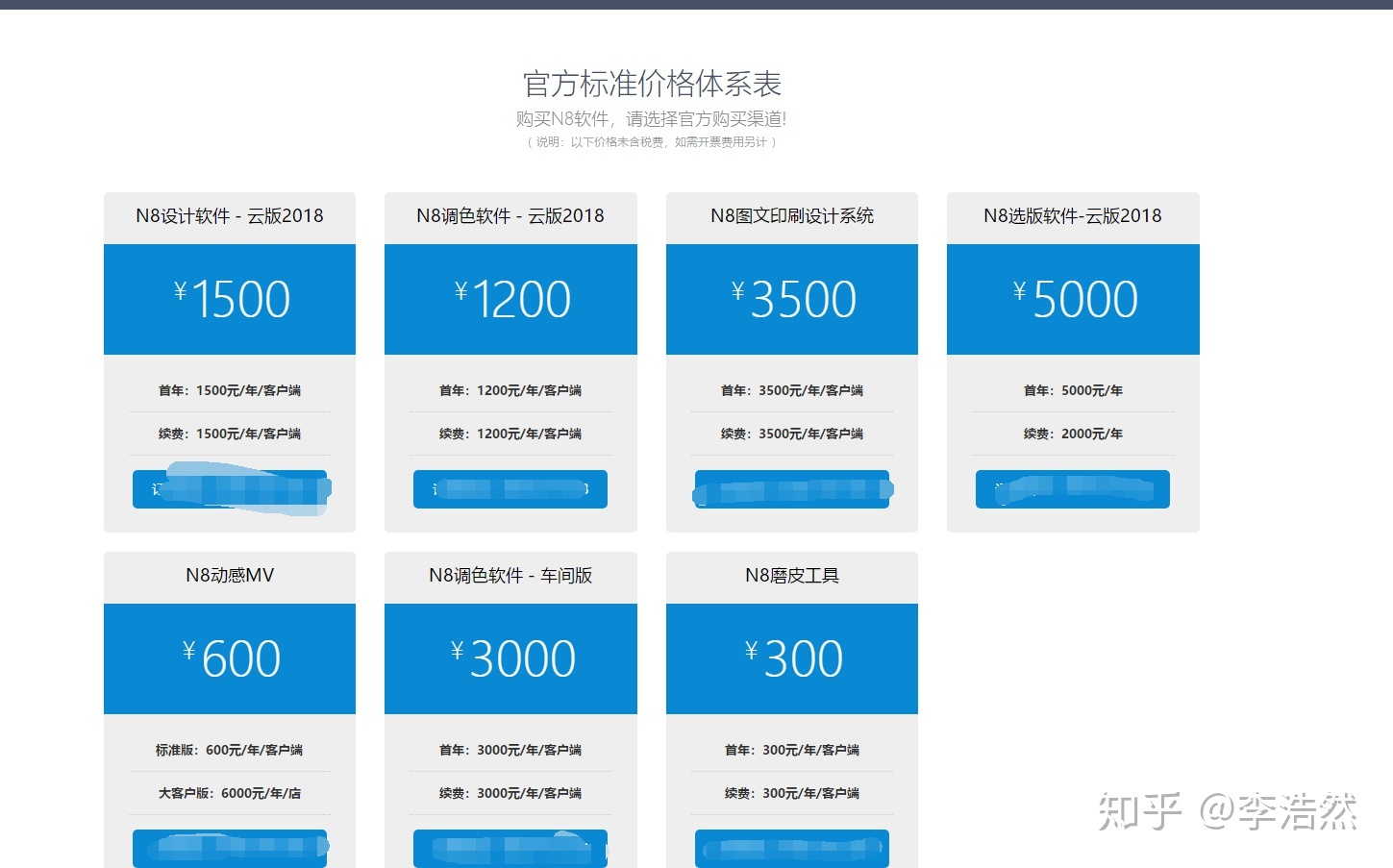Click the blue button below N8调色软件 pricing
Viewport: 1393px width, 868px height.
point(510,488)
